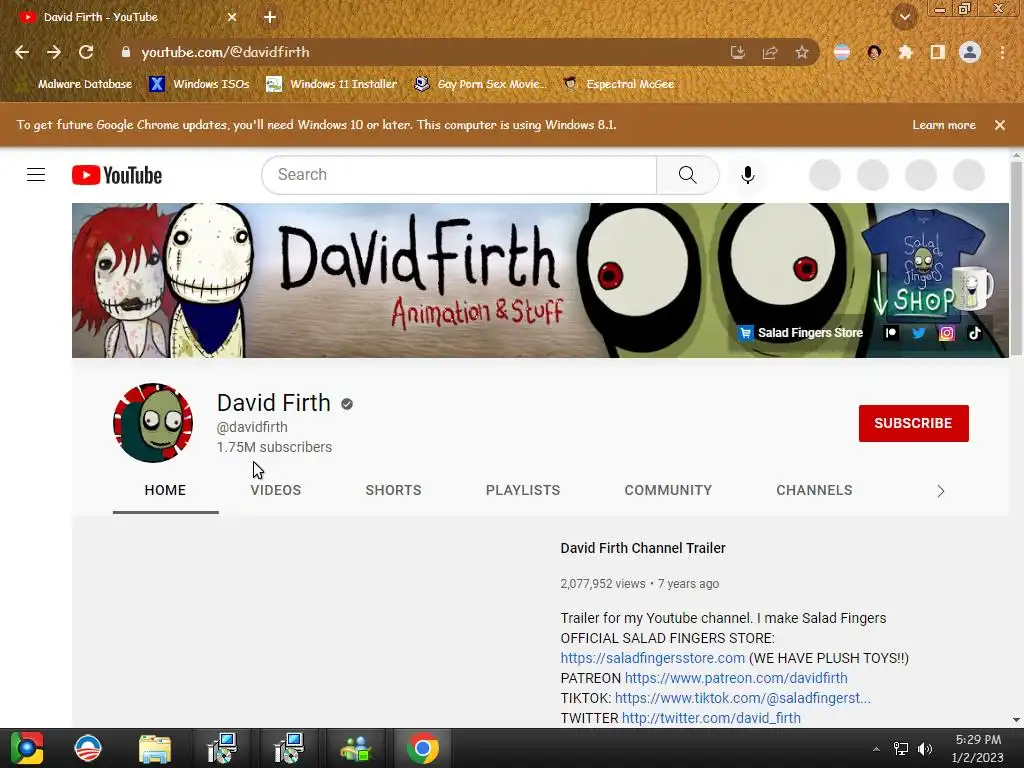Open Malware Database bookmark
The image size is (1024, 768).
(x=76, y=84)
